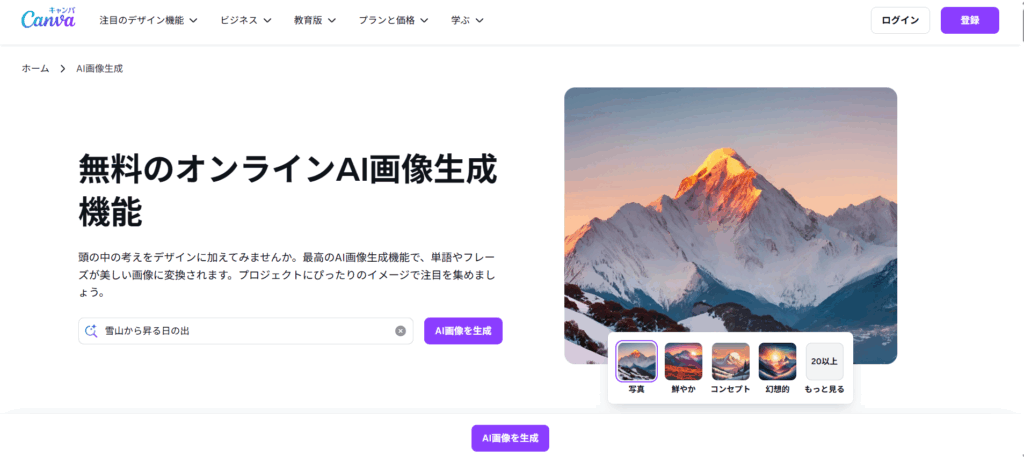Focus the 雪山から昇る日の出 prompt field

246,331
